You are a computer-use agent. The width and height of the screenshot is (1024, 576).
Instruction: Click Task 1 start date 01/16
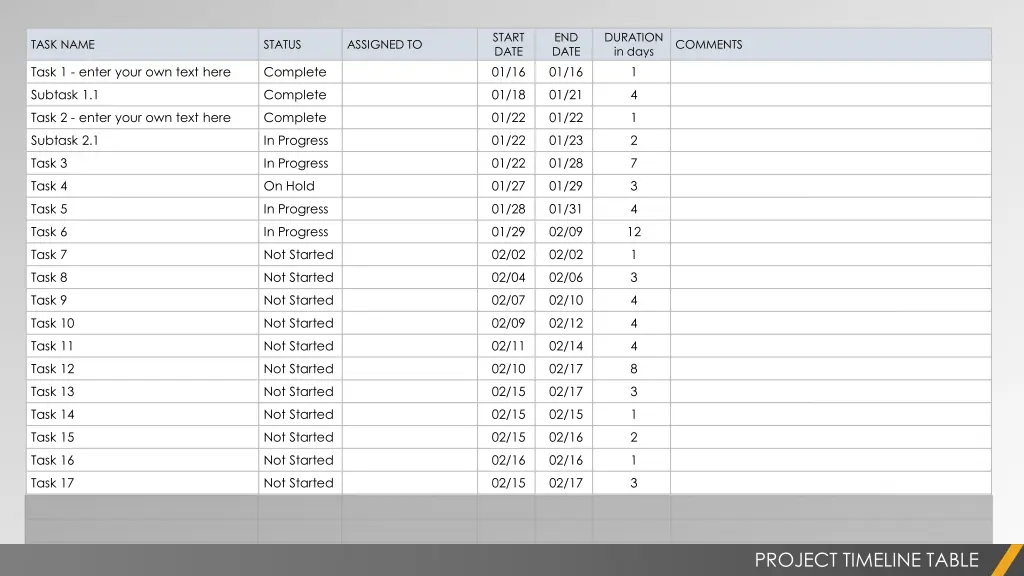coord(508,72)
